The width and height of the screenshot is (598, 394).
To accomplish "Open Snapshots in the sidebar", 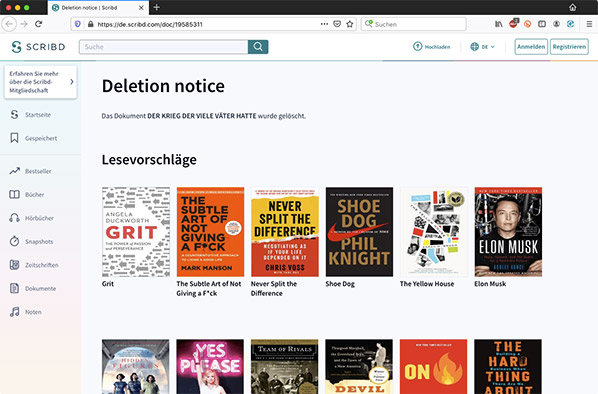I will coord(31,241).
